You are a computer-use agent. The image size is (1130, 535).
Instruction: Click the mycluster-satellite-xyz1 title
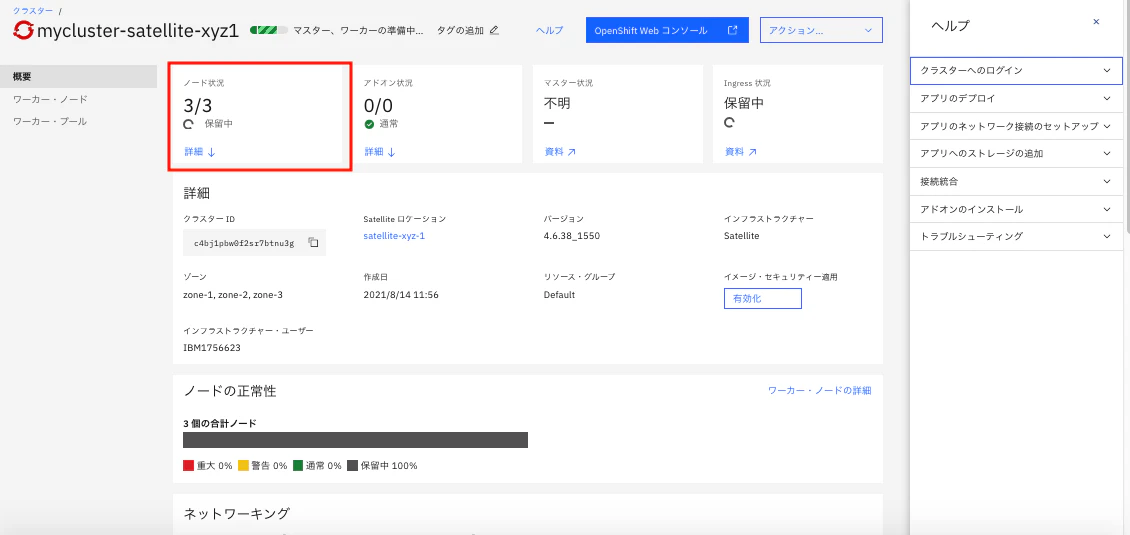[x=137, y=31]
